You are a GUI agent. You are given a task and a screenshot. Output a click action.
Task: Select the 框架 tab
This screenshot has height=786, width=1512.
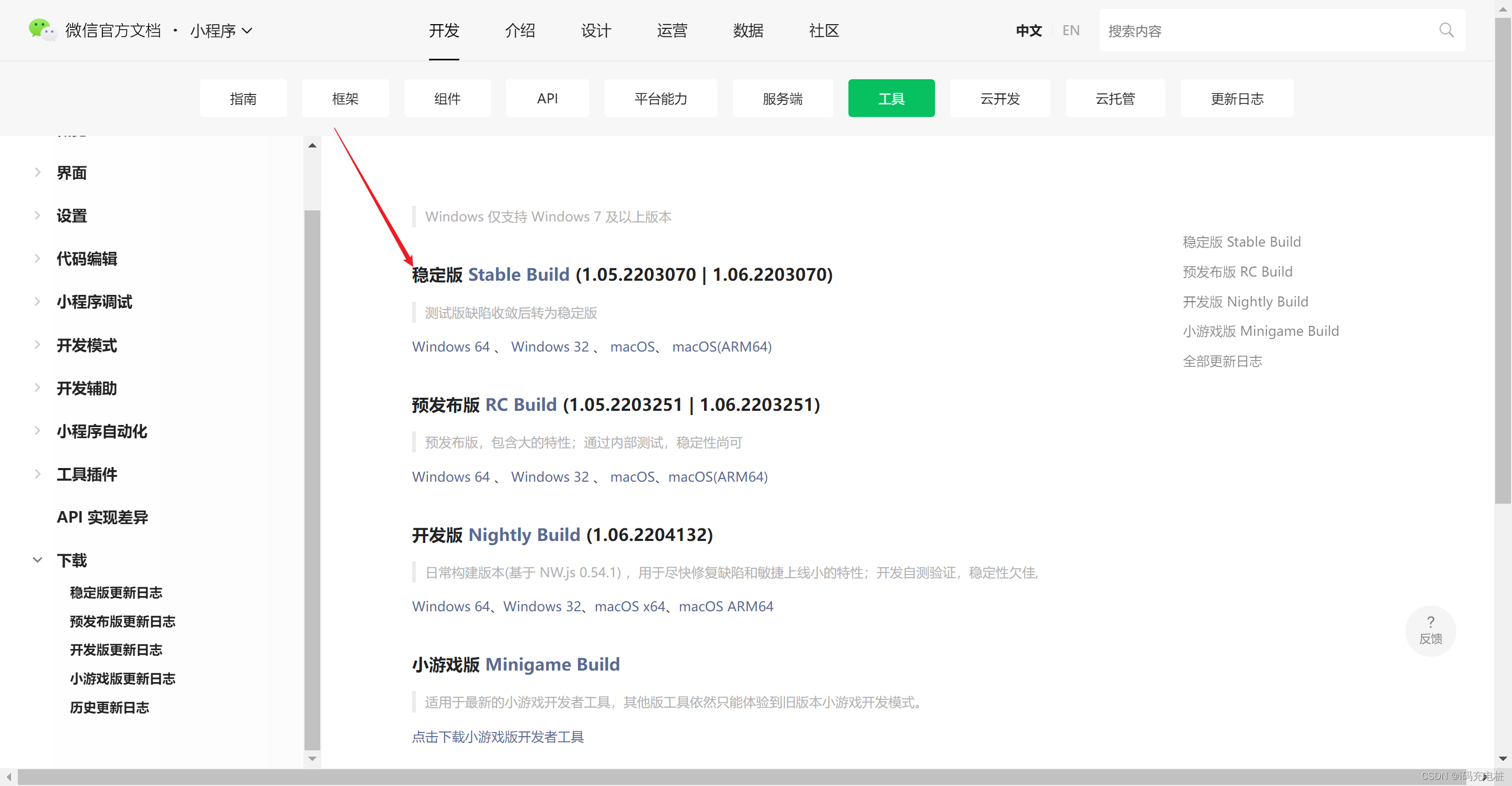tap(345, 98)
